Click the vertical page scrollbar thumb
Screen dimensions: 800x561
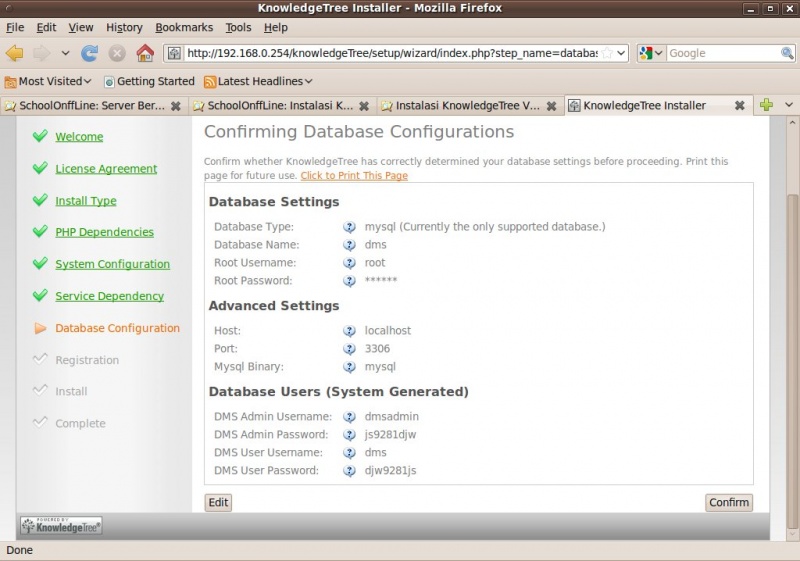[792, 361]
